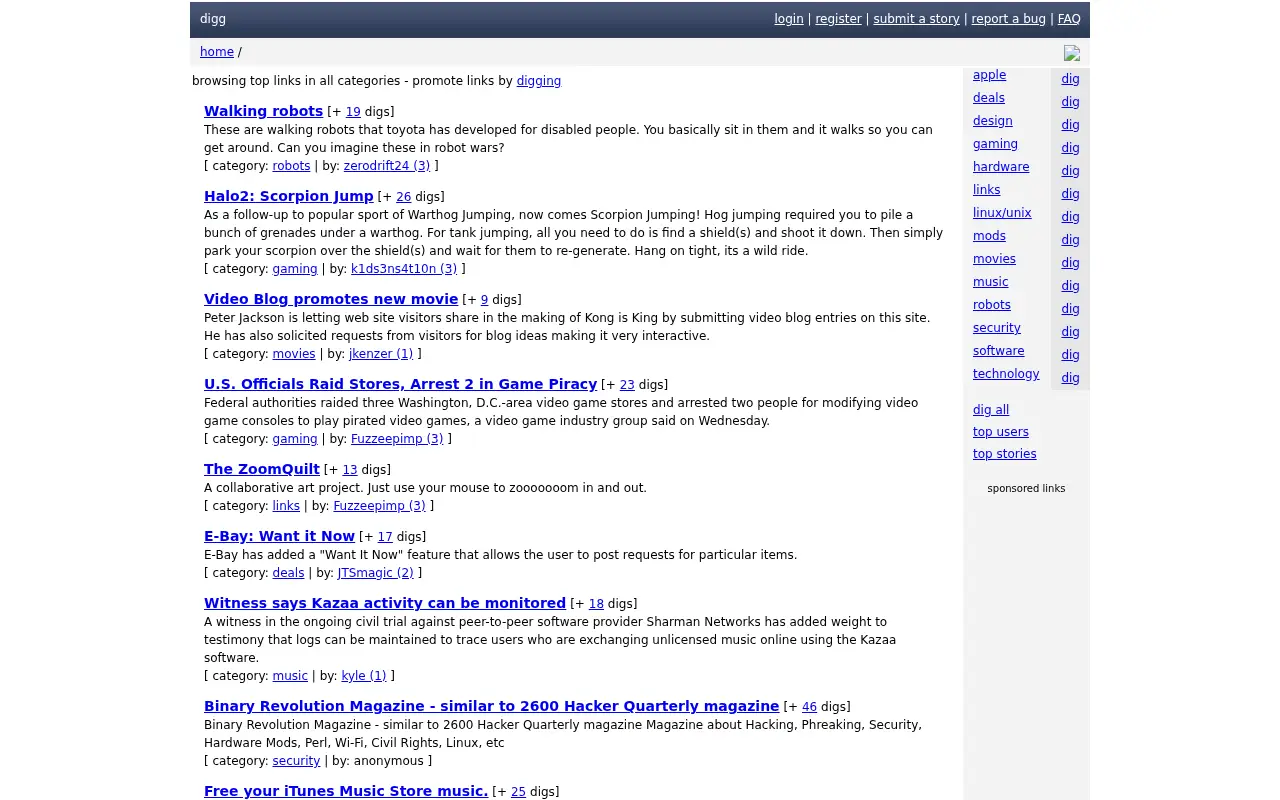
Task: Select the apple category in sidebar
Action: [990, 75]
